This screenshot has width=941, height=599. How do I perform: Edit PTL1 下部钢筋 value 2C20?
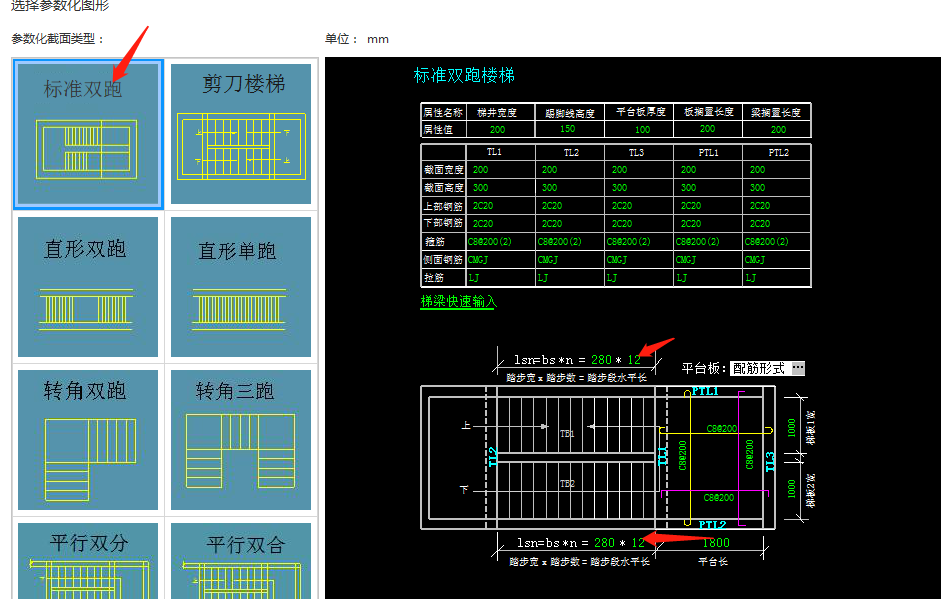[691, 223]
